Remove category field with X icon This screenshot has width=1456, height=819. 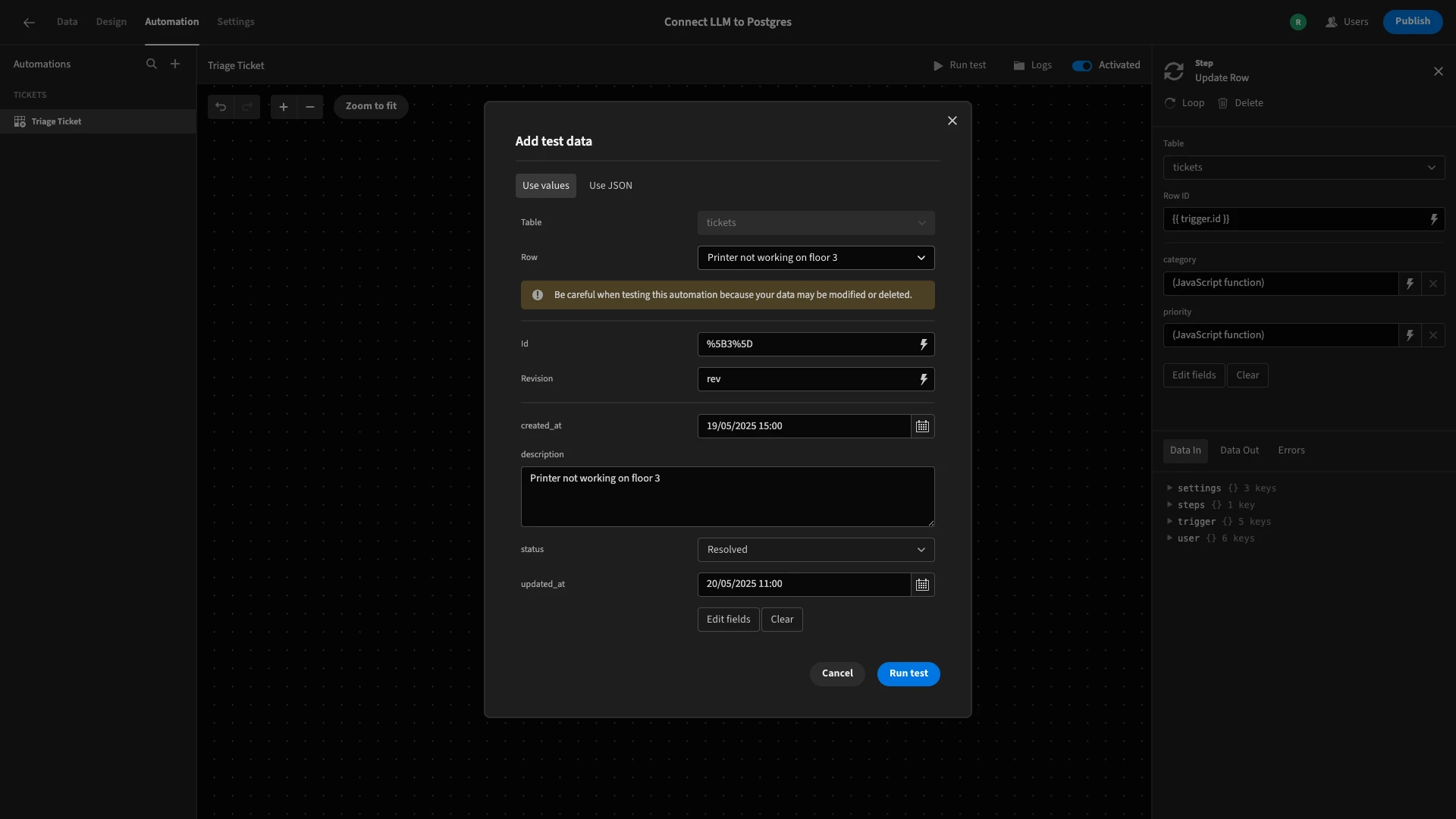(1433, 284)
